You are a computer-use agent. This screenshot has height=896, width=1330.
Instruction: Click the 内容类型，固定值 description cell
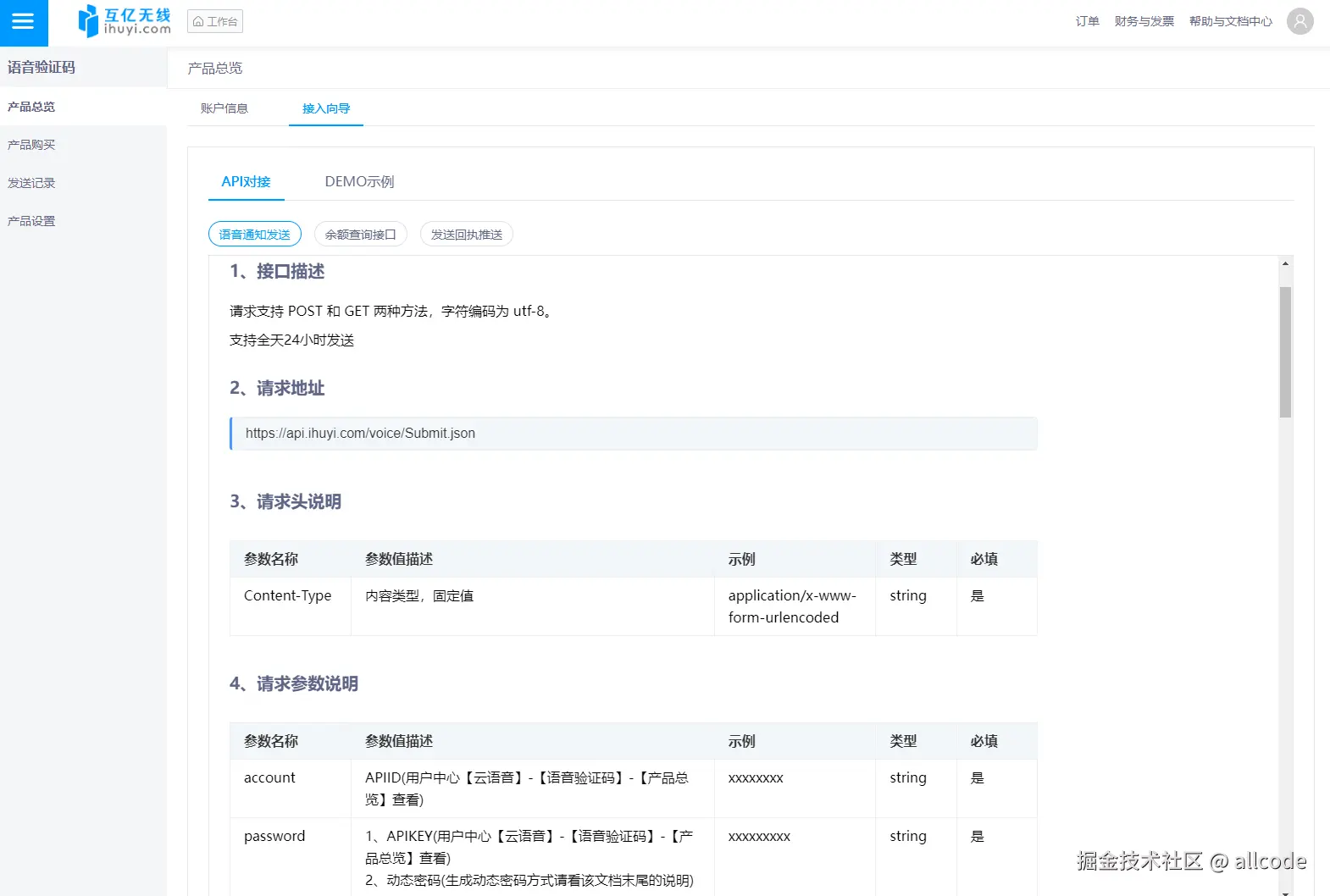pos(533,606)
